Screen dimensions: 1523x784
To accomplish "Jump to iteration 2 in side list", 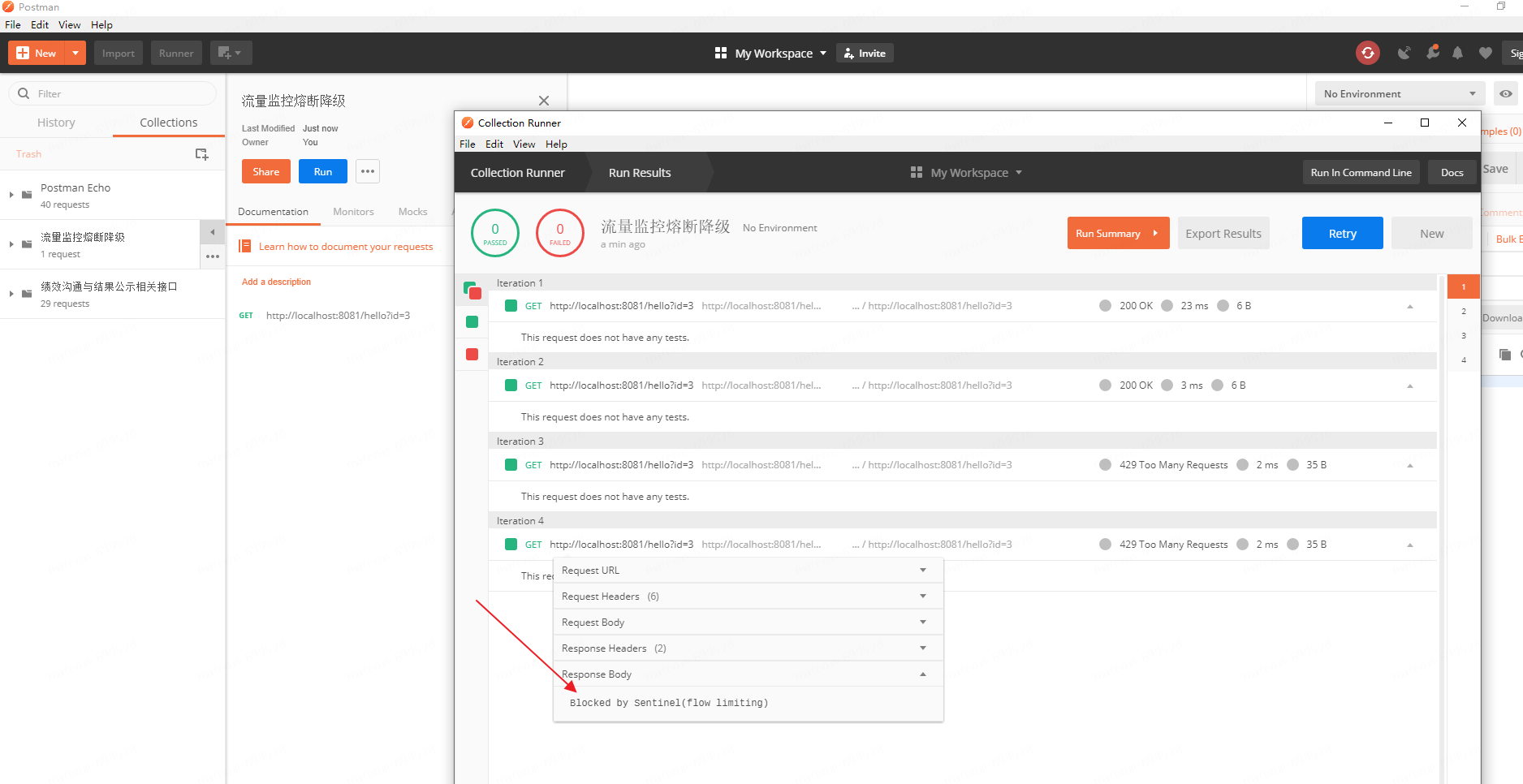I will 1464,311.
